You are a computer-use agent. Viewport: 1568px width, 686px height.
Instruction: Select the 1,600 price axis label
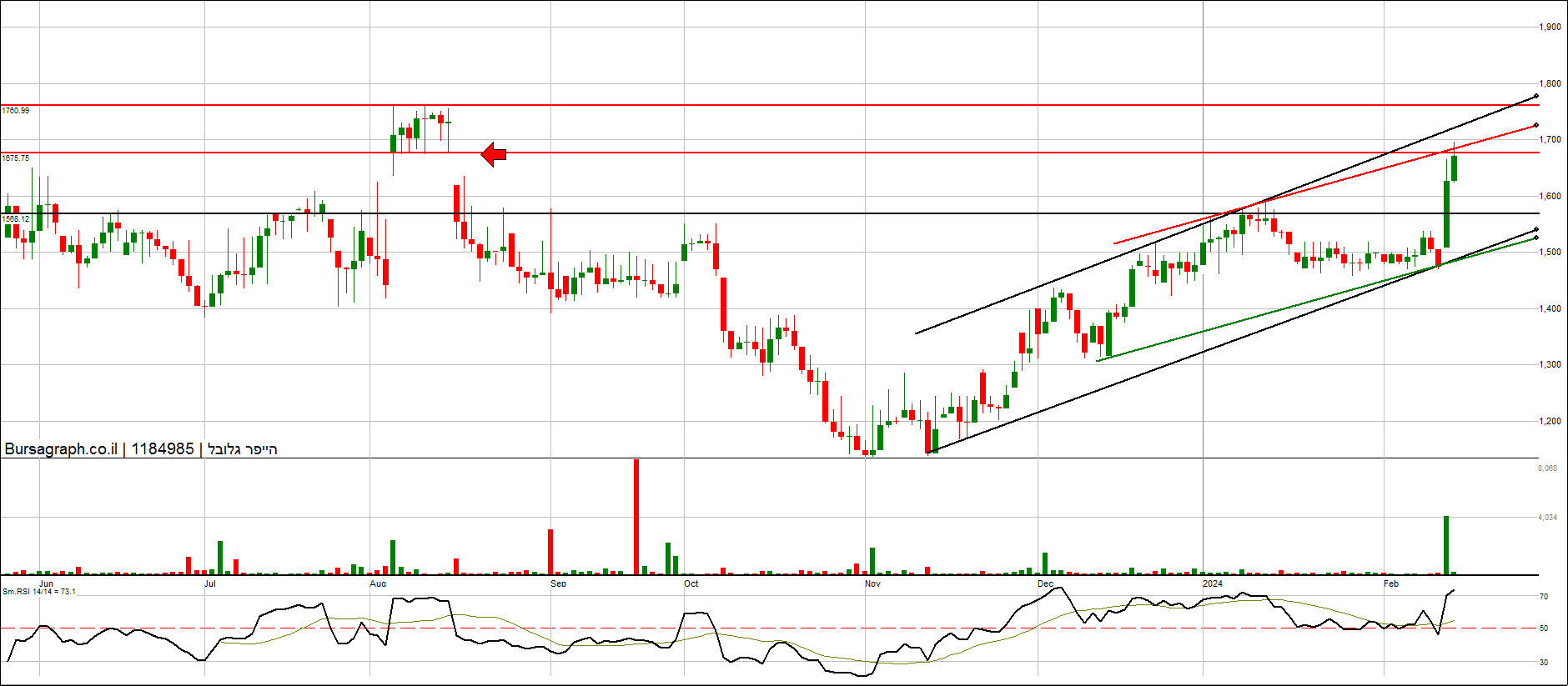coord(1550,196)
